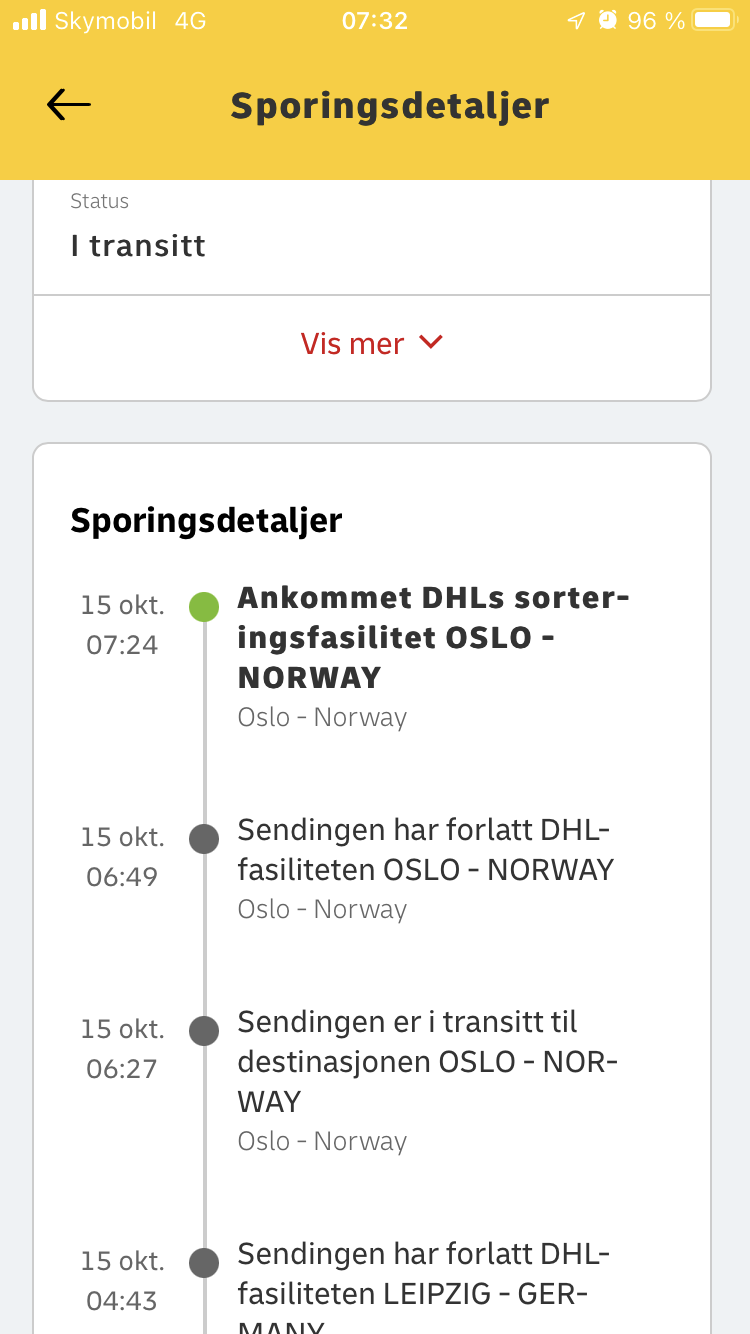Viewport: 750px width, 1334px height.
Task: Tap the Sporingsdetaljer card section heading
Action: (x=206, y=521)
